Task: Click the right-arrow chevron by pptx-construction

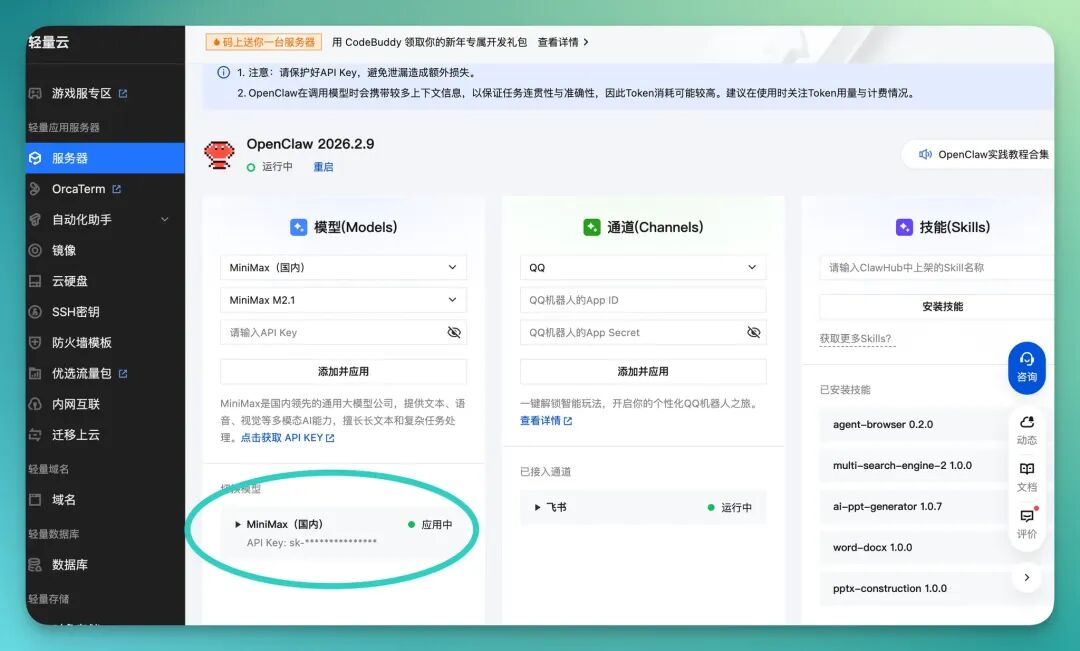Action: (x=1026, y=577)
